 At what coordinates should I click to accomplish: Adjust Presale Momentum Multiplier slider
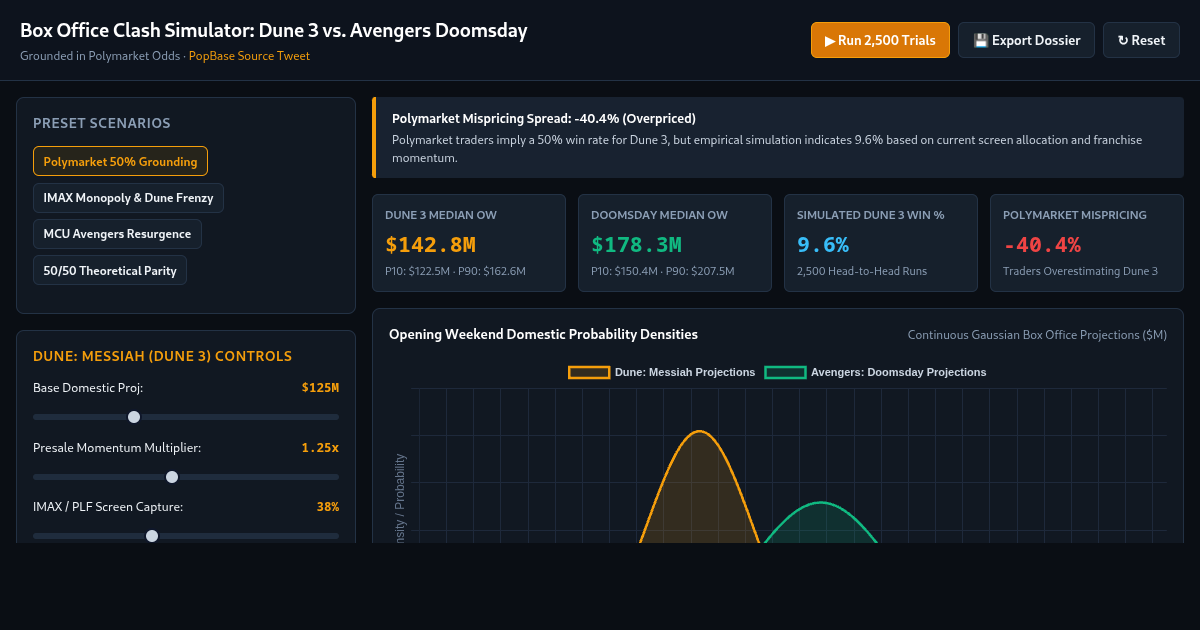click(186, 477)
